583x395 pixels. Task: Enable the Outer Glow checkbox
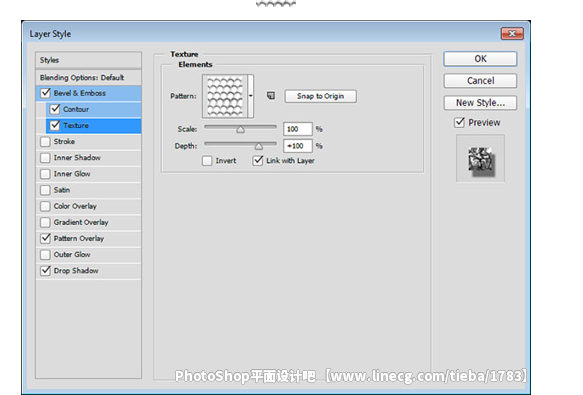tap(45, 254)
